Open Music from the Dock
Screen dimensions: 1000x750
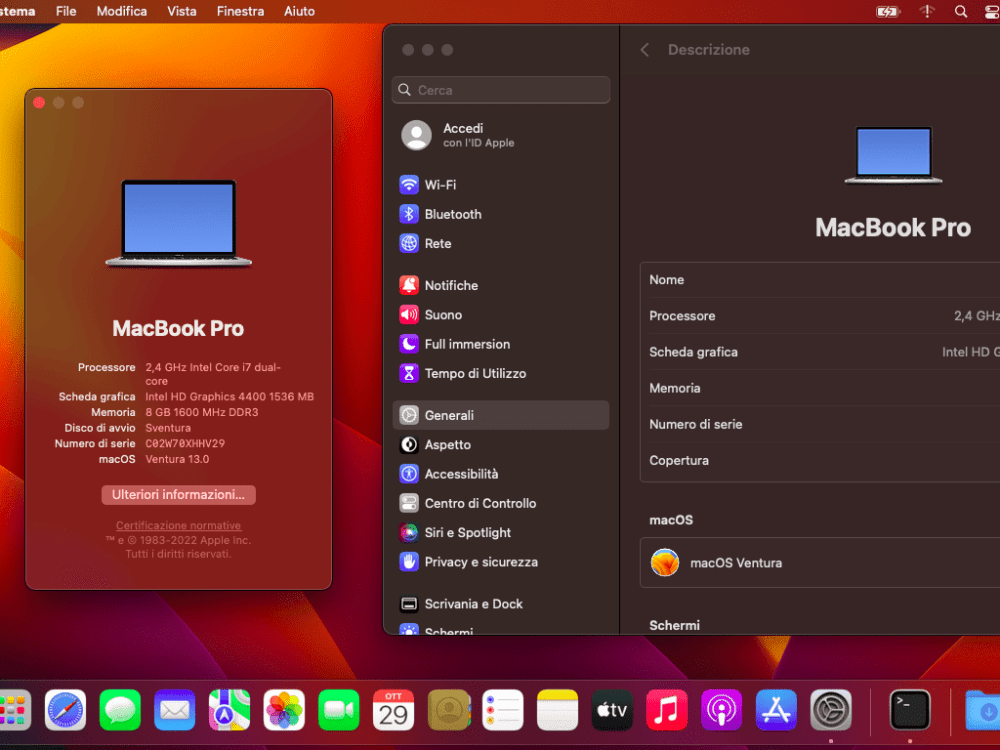[666, 710]
